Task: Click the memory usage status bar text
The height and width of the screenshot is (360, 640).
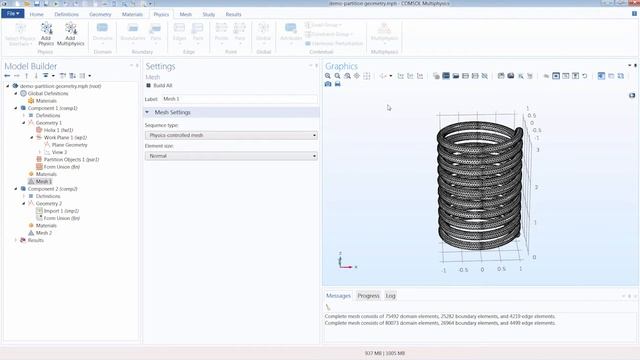Action: (x=385, y=353)
